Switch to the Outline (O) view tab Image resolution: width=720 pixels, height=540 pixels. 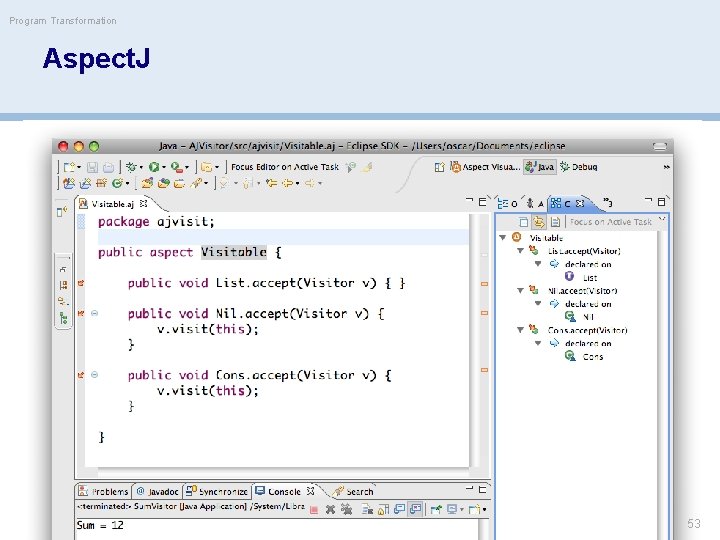point(507,203)
